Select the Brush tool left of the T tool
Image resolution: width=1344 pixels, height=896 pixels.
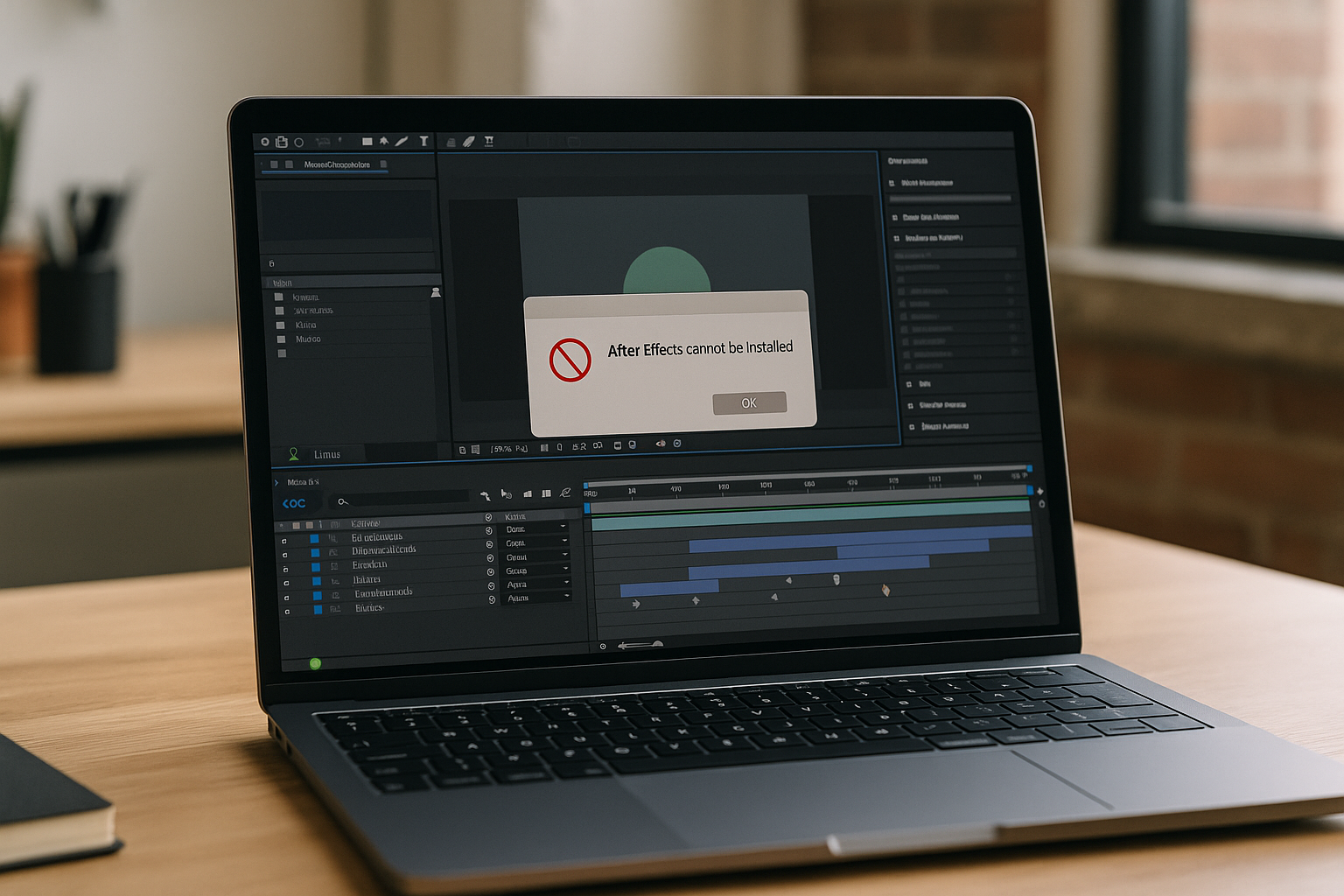(x=402, y=141)
